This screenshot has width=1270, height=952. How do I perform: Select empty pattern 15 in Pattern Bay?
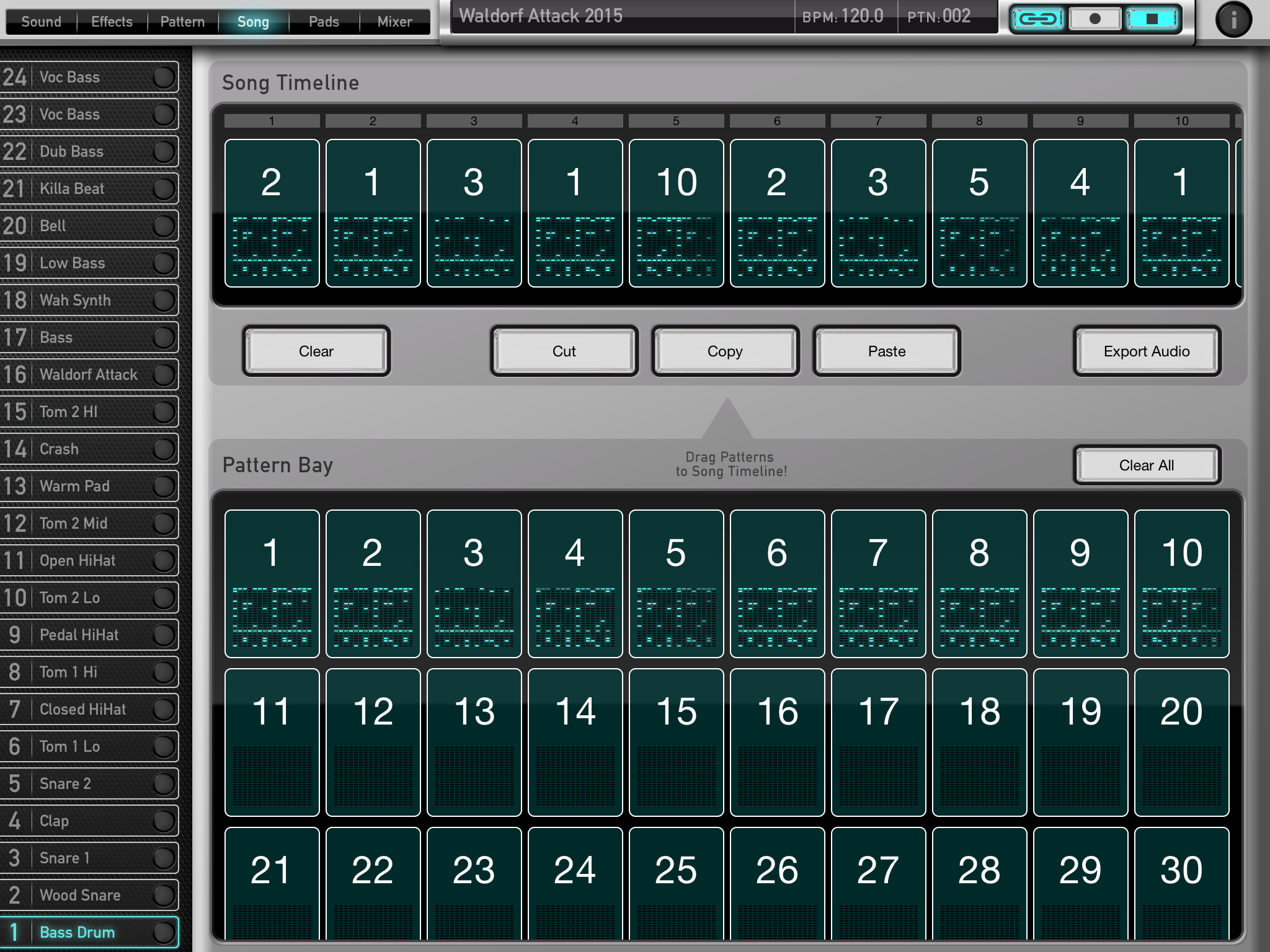pos(676,742)
